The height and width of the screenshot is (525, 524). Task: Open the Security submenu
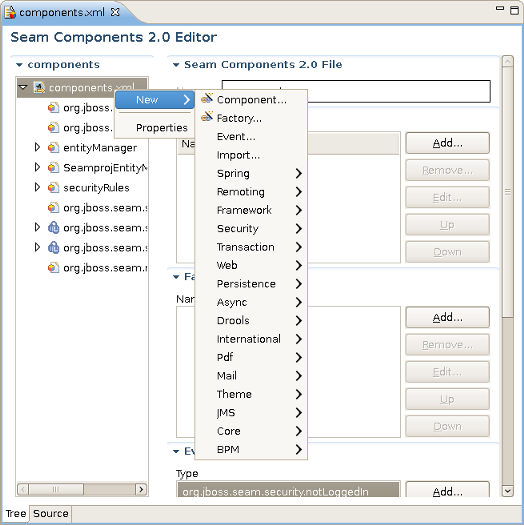click(x=251, y=229)
